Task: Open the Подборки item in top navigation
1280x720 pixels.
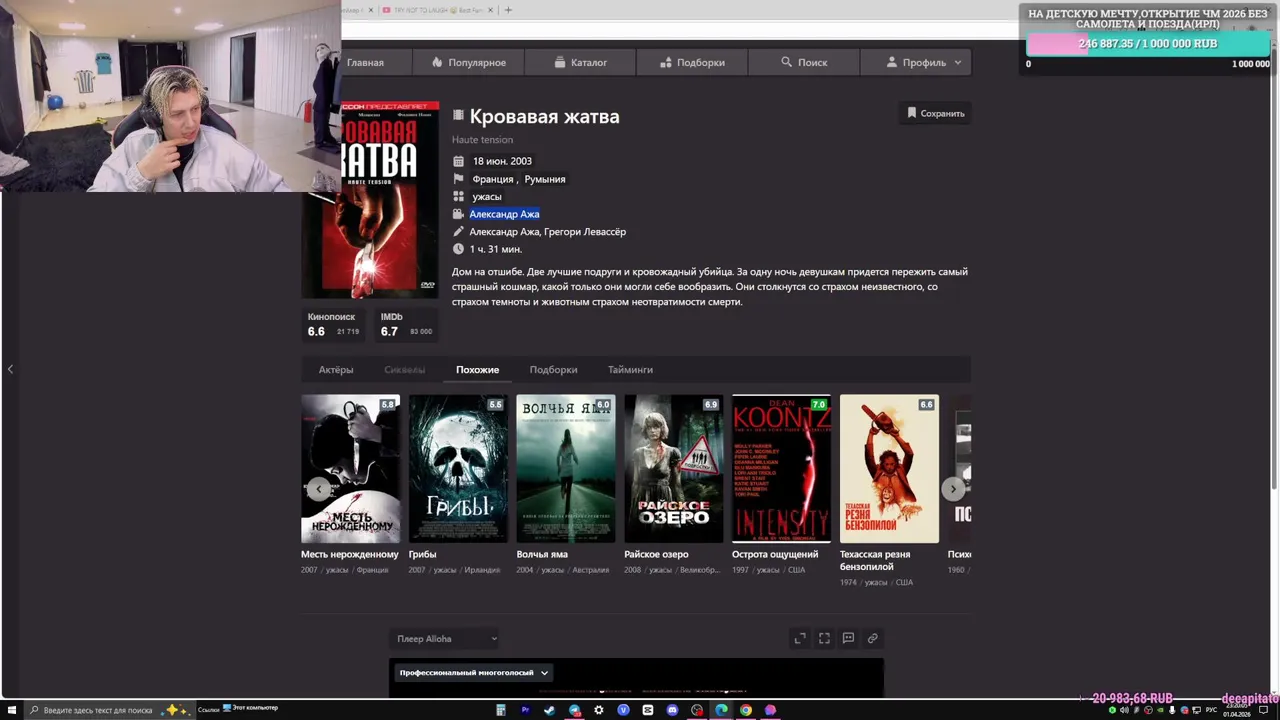Action: [692, 62]
